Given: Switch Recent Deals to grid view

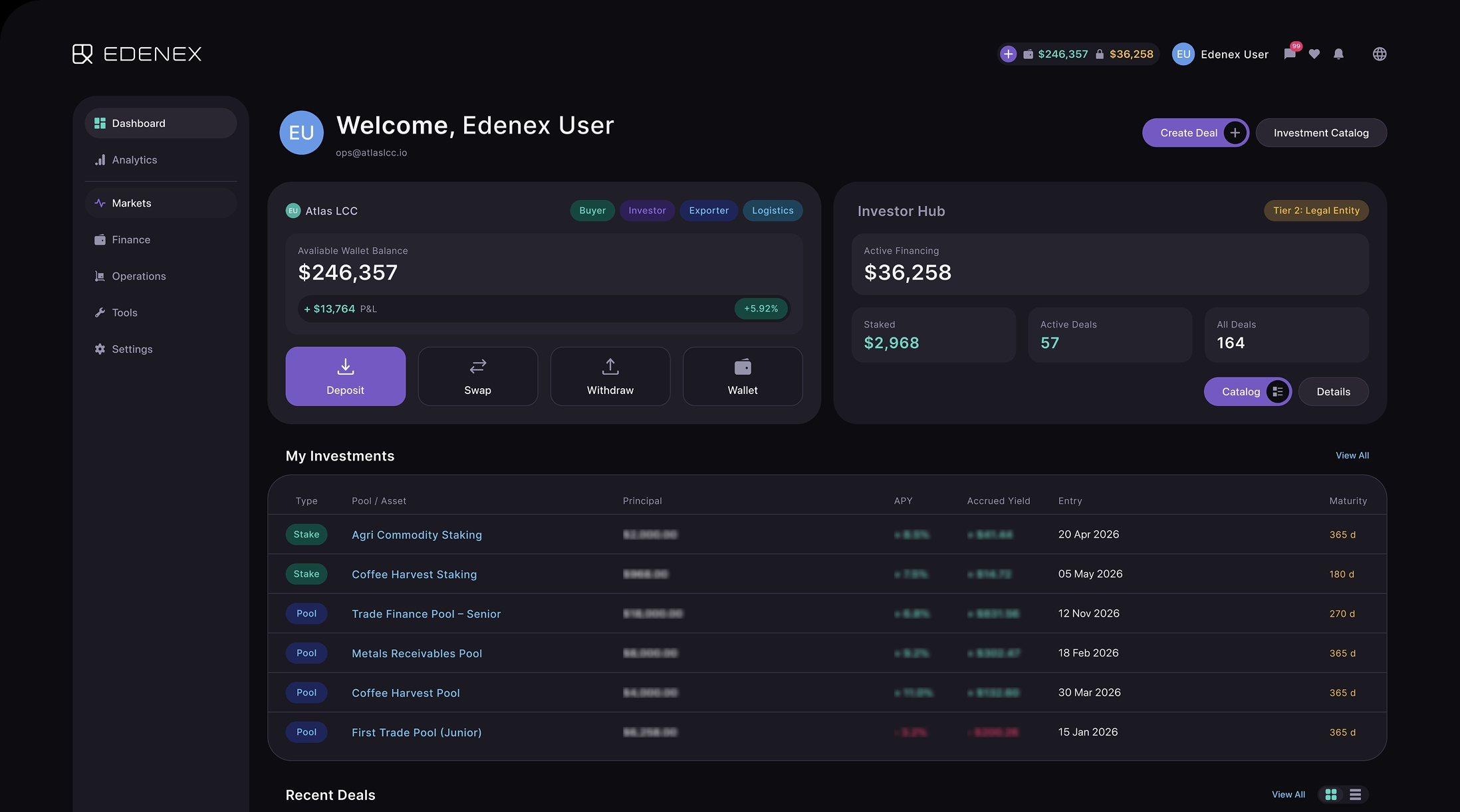Looking at the screenshot, I should (x=1330, y=794).
